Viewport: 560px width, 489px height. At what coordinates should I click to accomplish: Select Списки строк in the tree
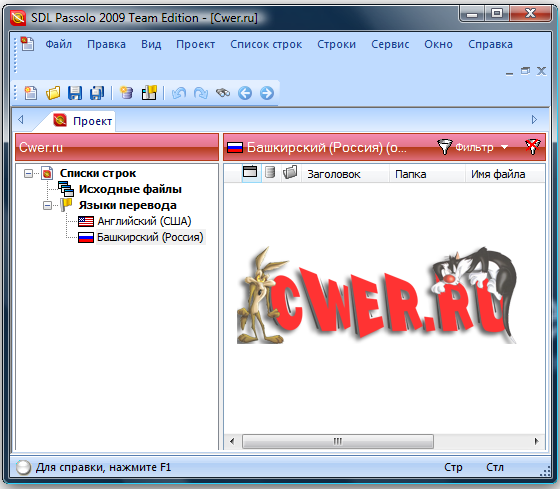(98, 173)
